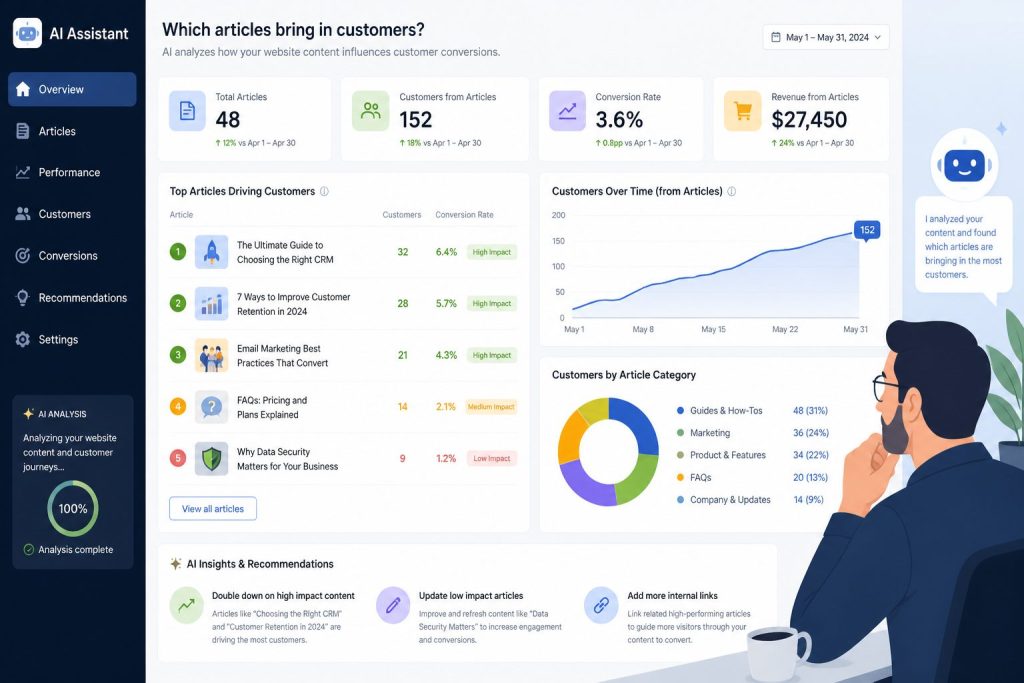Click the Guides & How-Tos blue legend dot
Image resolution: width=1024 pixels, height=683 pixels.
(680, 411)
